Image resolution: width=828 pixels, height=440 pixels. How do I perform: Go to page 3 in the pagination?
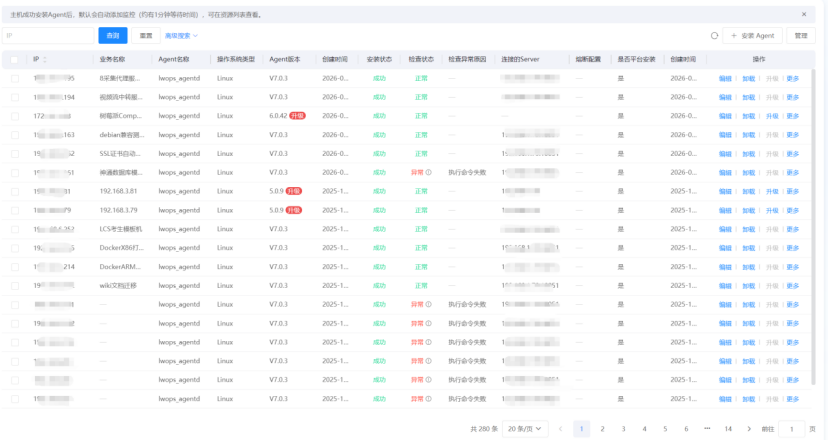623,428
